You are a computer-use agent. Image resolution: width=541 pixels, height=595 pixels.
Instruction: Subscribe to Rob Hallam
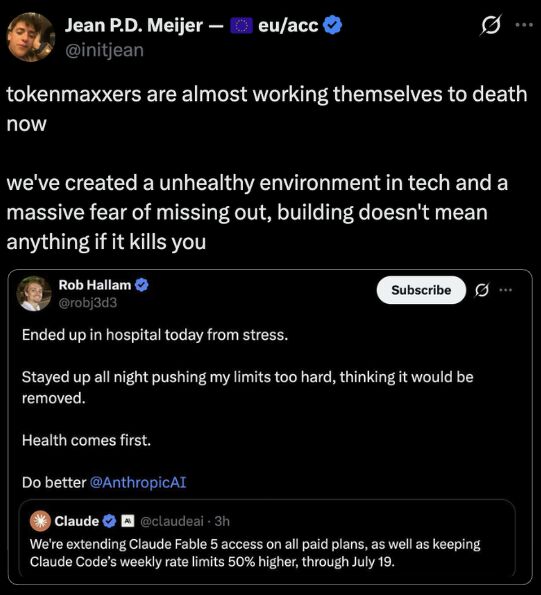421,290
